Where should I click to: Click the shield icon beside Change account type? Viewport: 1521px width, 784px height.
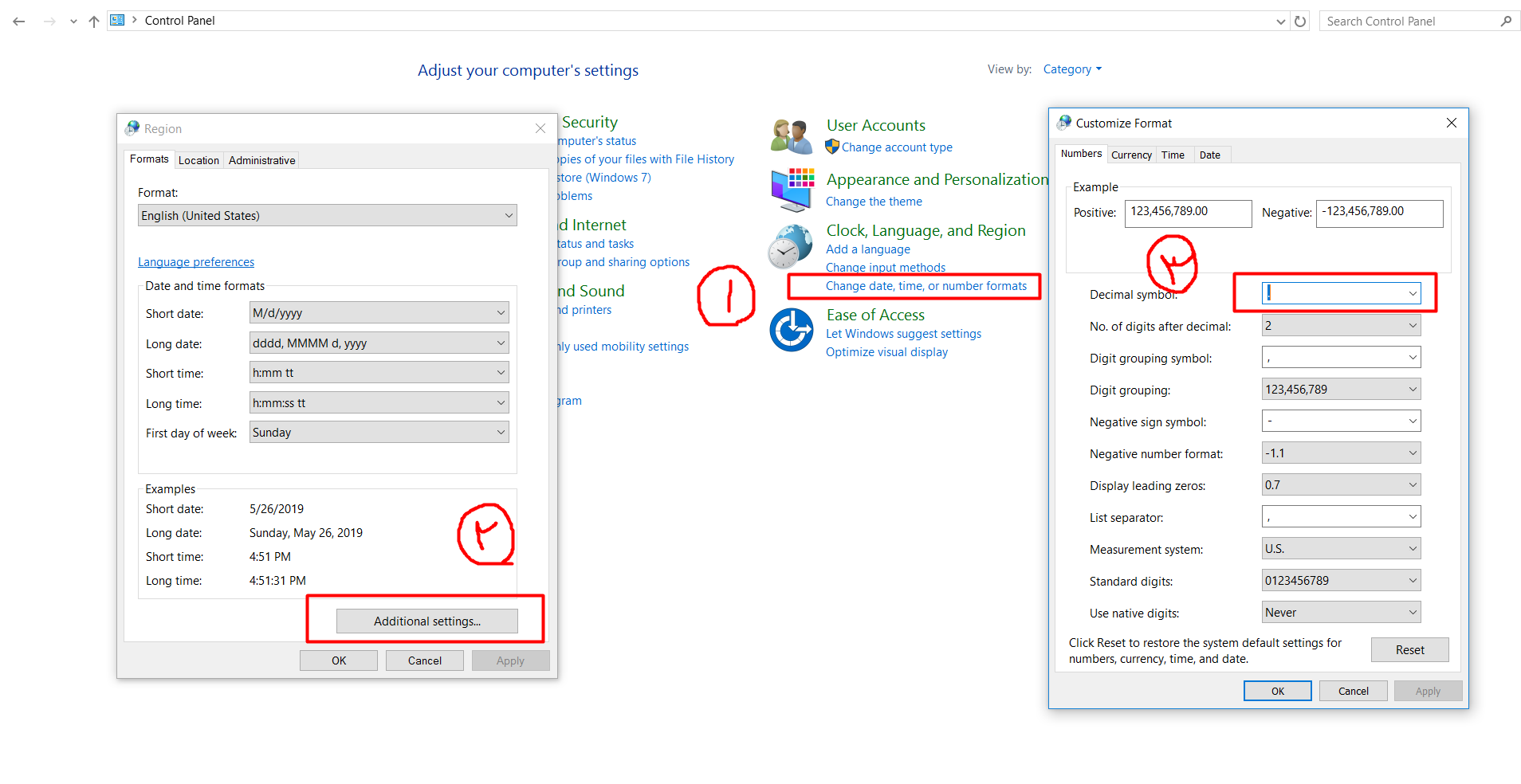click(832, 147)
